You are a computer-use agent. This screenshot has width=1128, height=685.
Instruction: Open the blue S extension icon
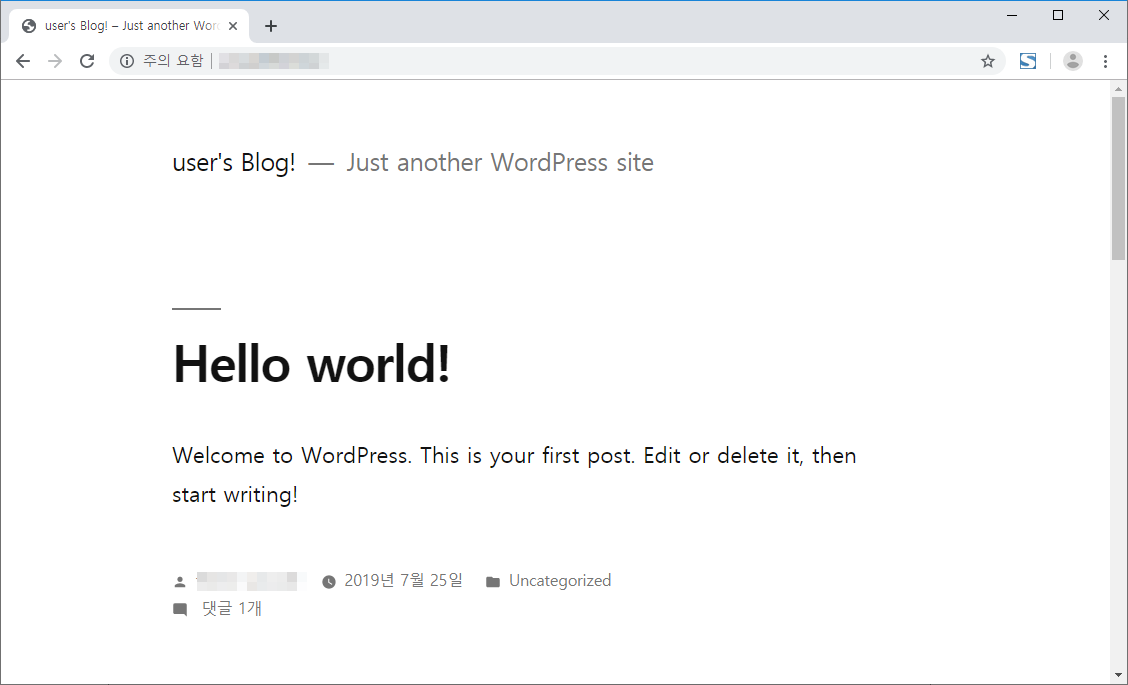1028,61
